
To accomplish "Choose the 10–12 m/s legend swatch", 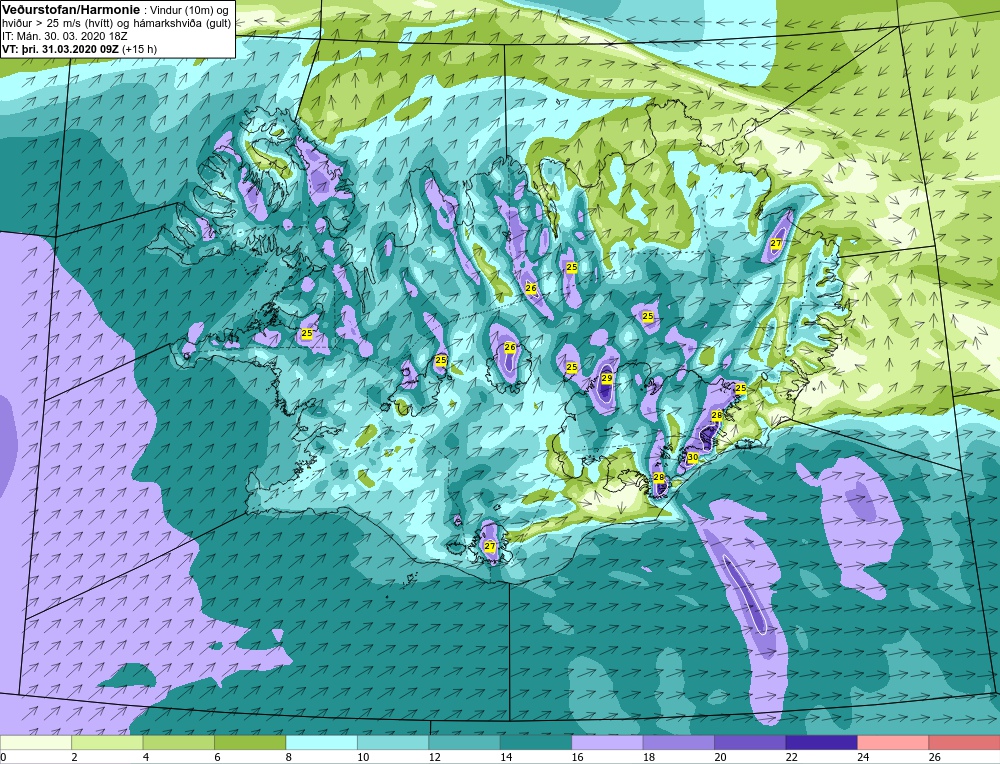I will (x=393, y=742).
